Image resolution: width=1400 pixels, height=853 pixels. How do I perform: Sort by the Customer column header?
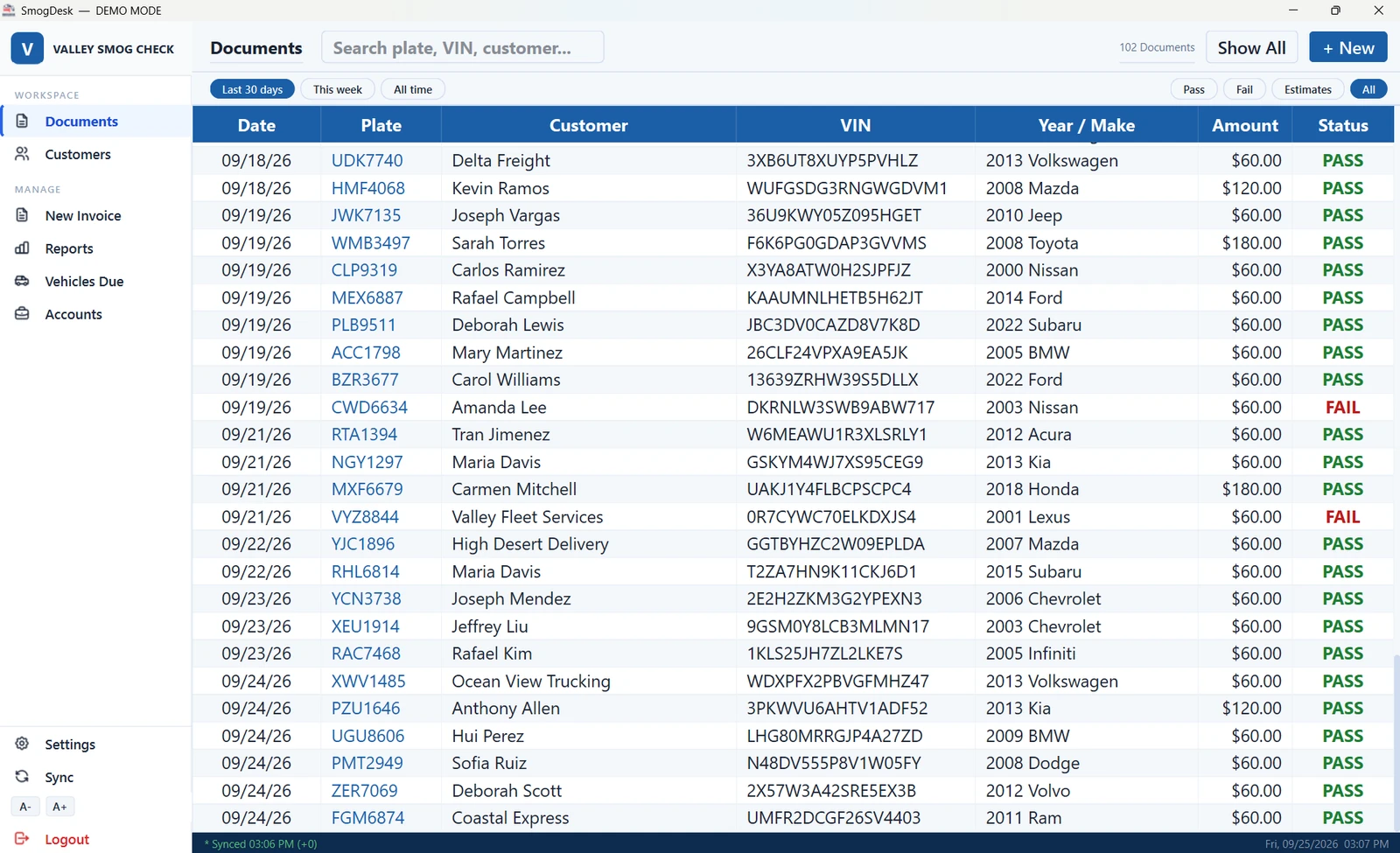589,125
